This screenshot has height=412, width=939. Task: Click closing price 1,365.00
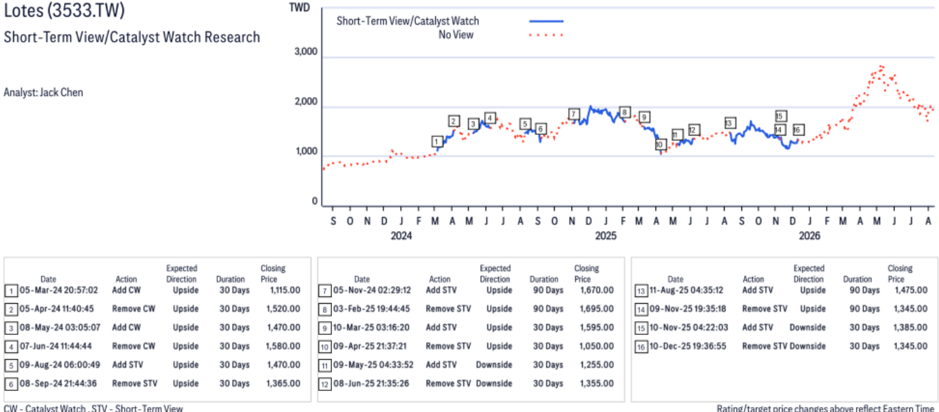283,383
